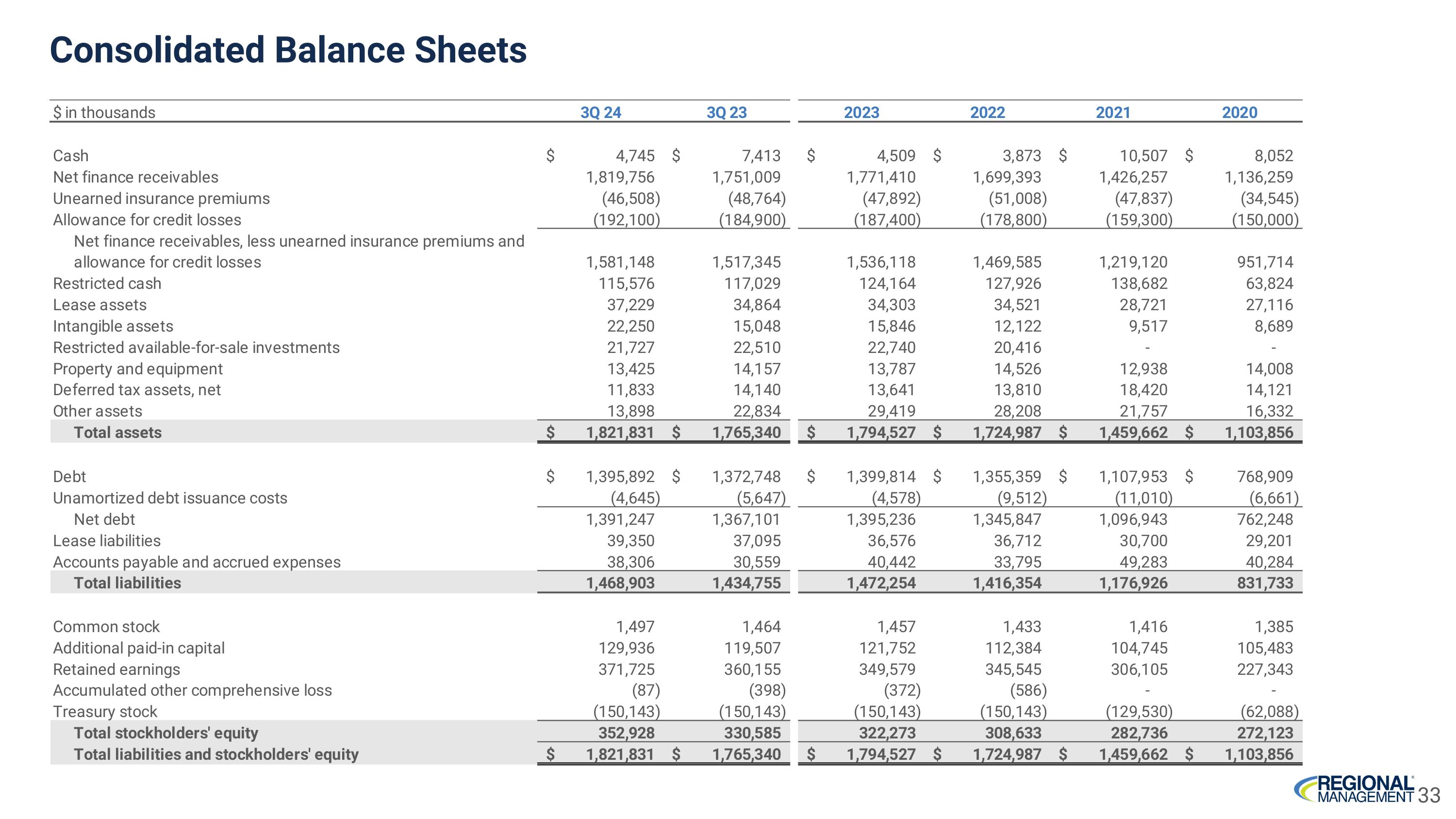Screen dimensions: 1456x819
Task: Click the Net finance receivables label
Action: [136, 177]
